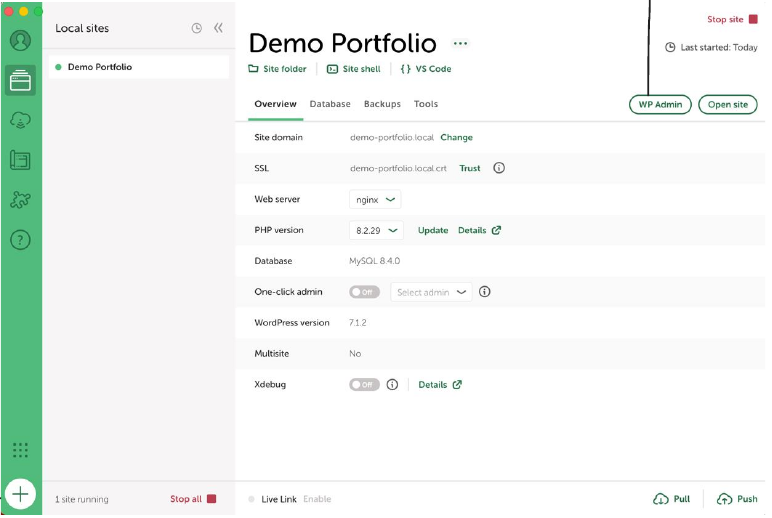Expand the PHP version 8.2.29 dropdown
Viewport: 772px width, 518px height.
pos(376,230)
